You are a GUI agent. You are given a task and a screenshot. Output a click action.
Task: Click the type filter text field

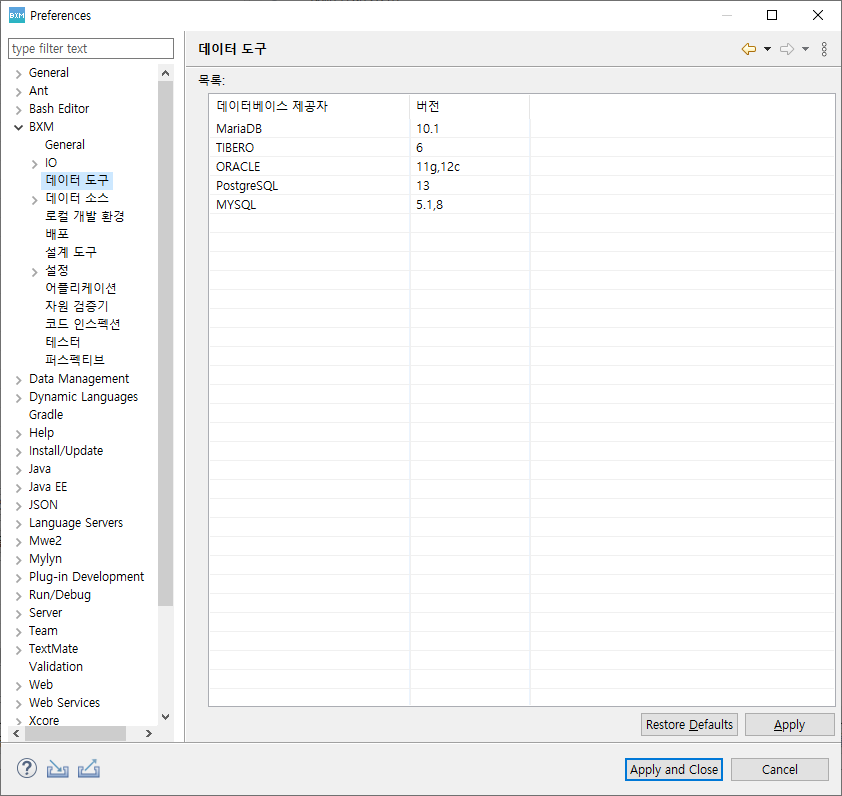(x=90, y=49)
